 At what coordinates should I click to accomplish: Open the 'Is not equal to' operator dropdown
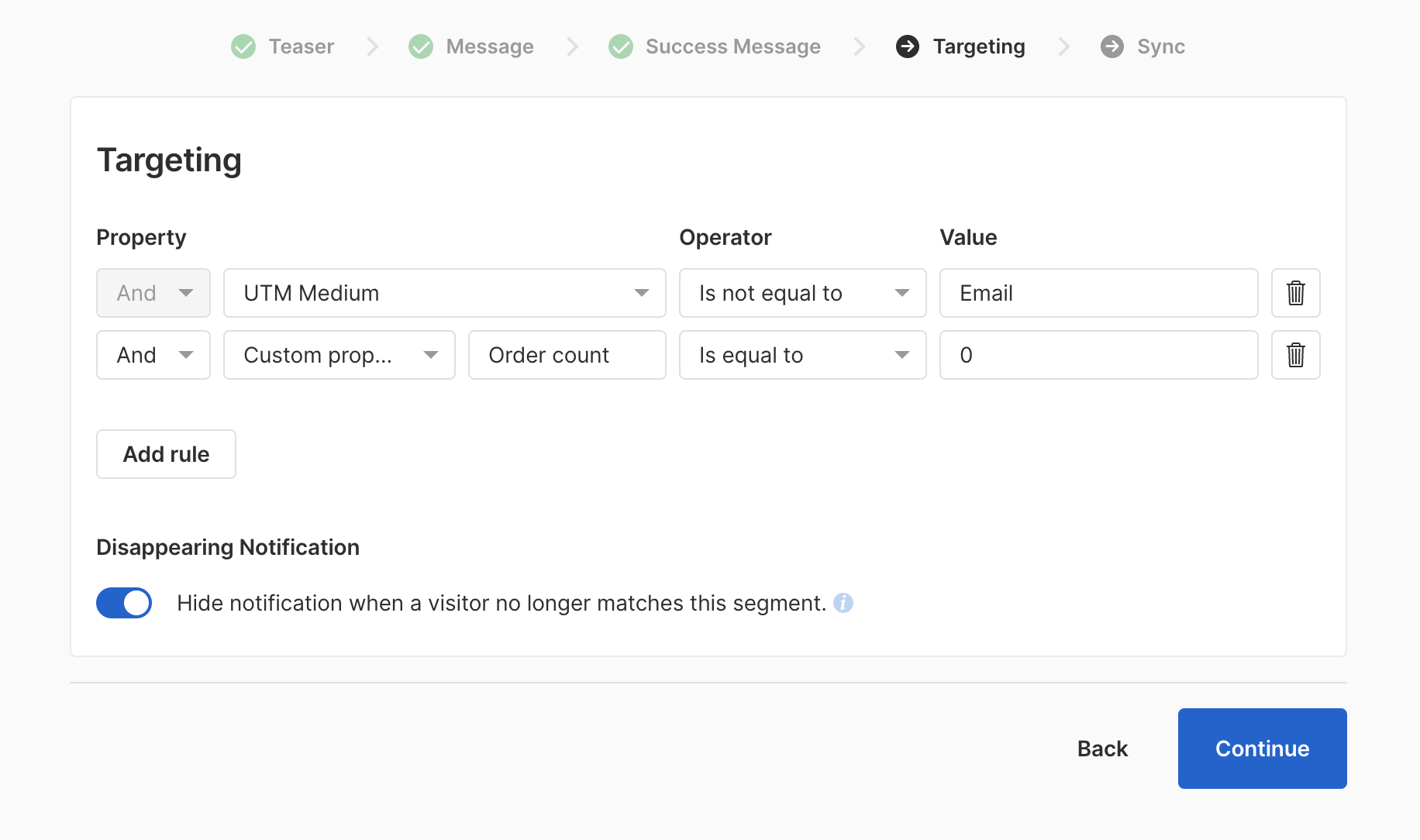802,293
